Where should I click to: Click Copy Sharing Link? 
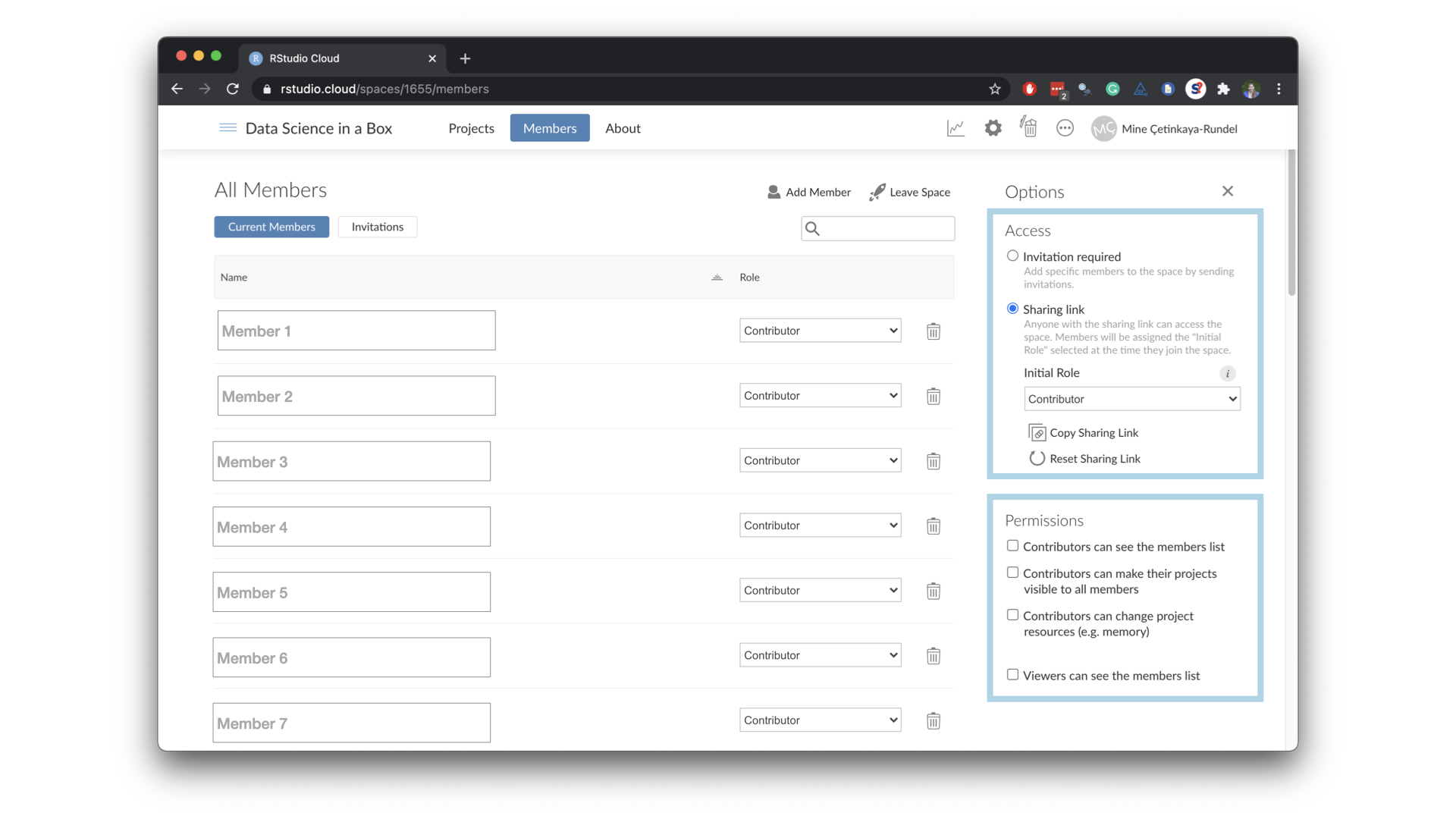pos(1084,432)
